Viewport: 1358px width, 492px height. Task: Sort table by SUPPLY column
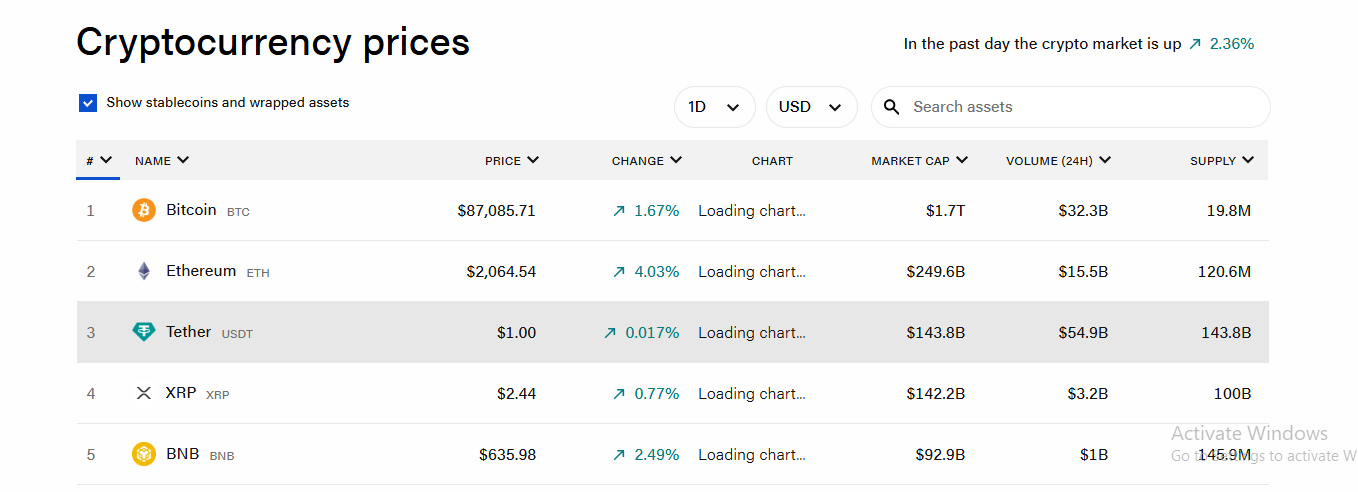[1221, 160]
